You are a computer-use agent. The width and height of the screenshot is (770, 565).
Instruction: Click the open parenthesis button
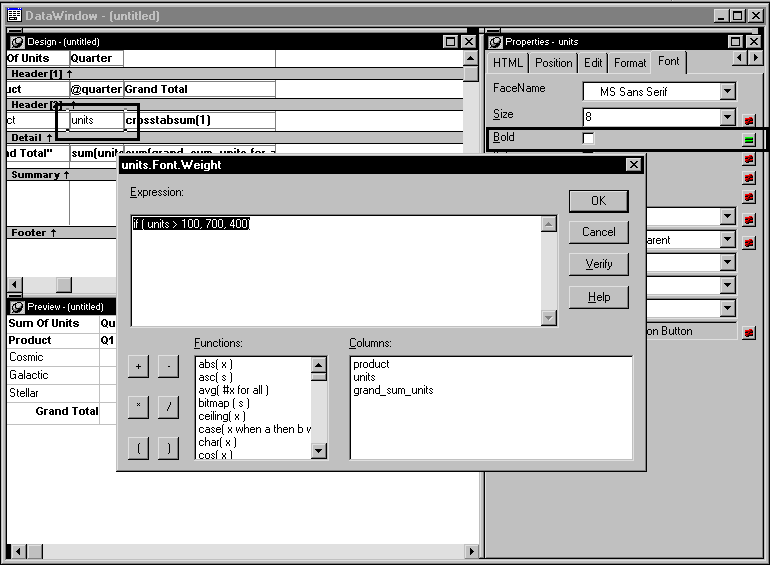pyautogui.click(x=138, y=448)
